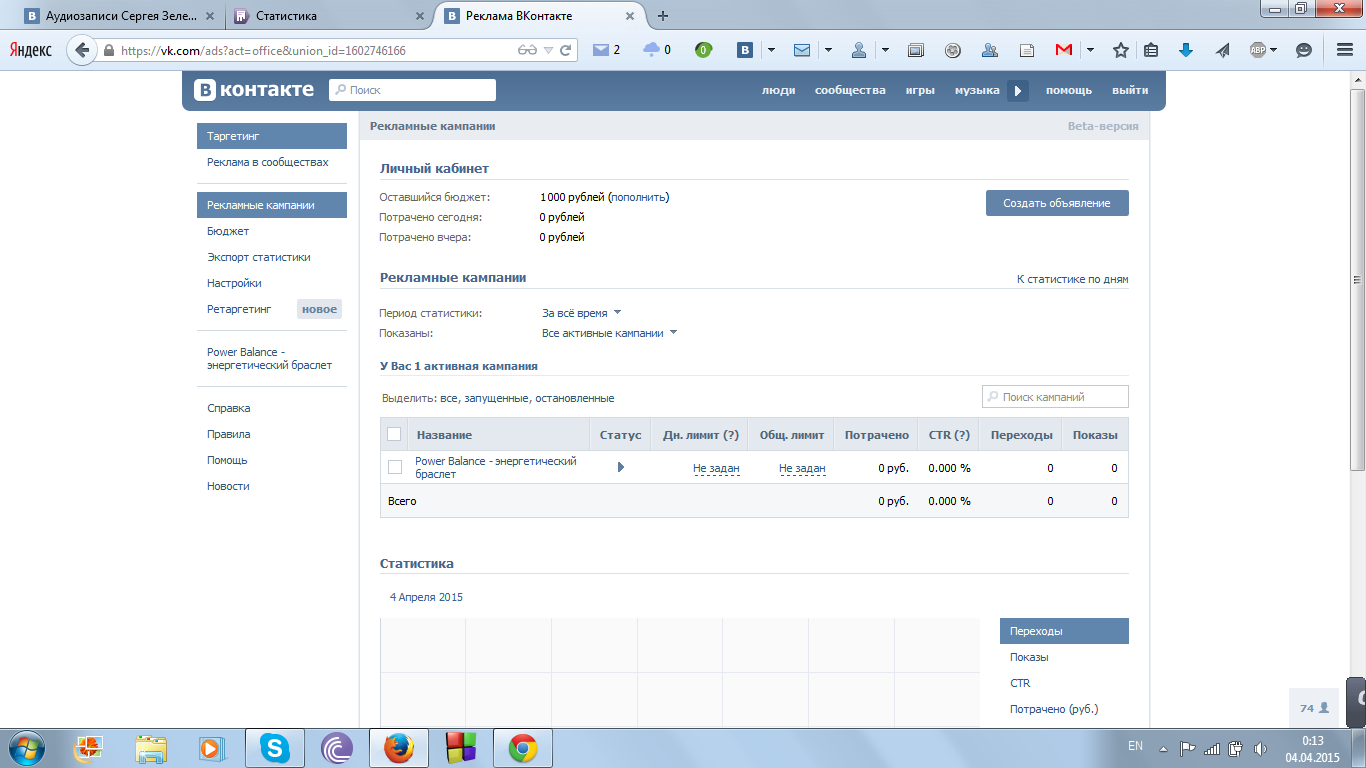Click the round grey video reel toolbar icon
1366x768 pixels.
pyautogui.click(x=953, y=50)
